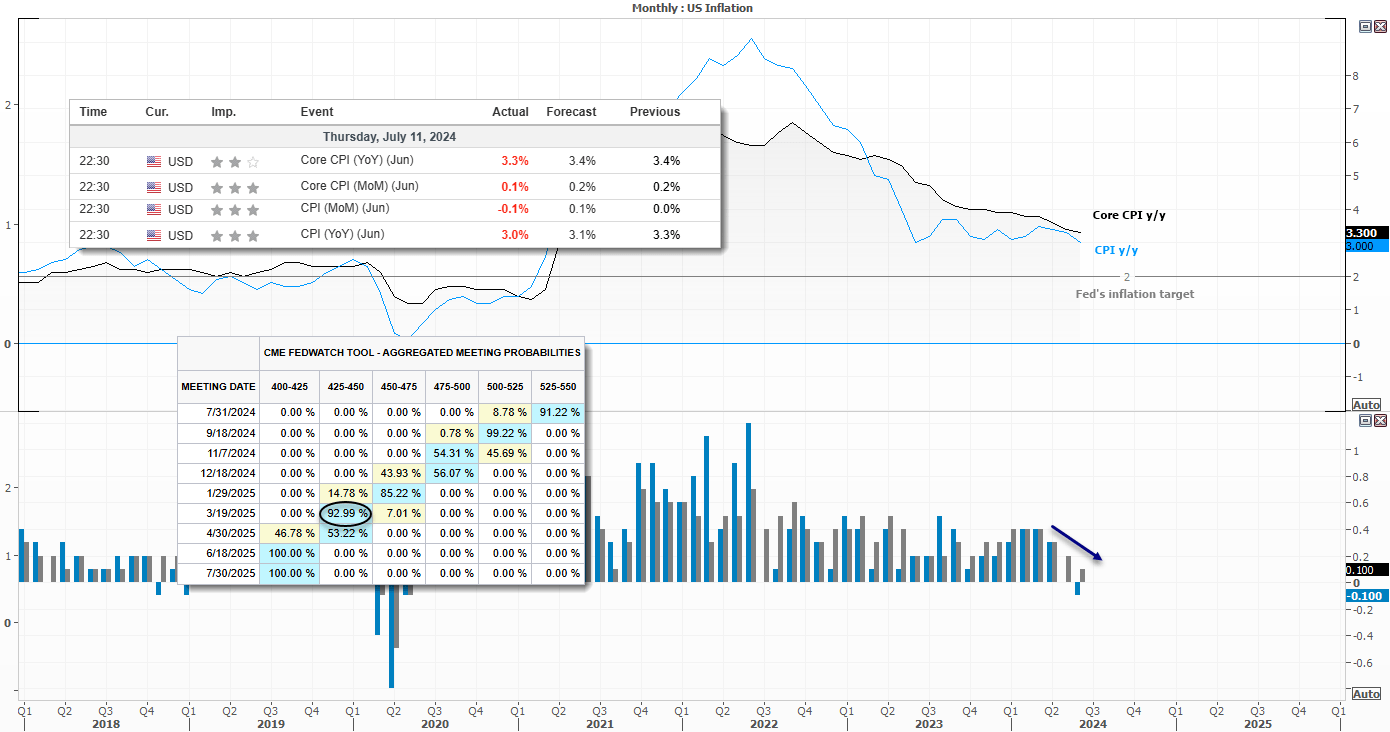Screen dimensions: 1390x732
Task: Click the 'Time' column header
Action: (x=93, y=112)
